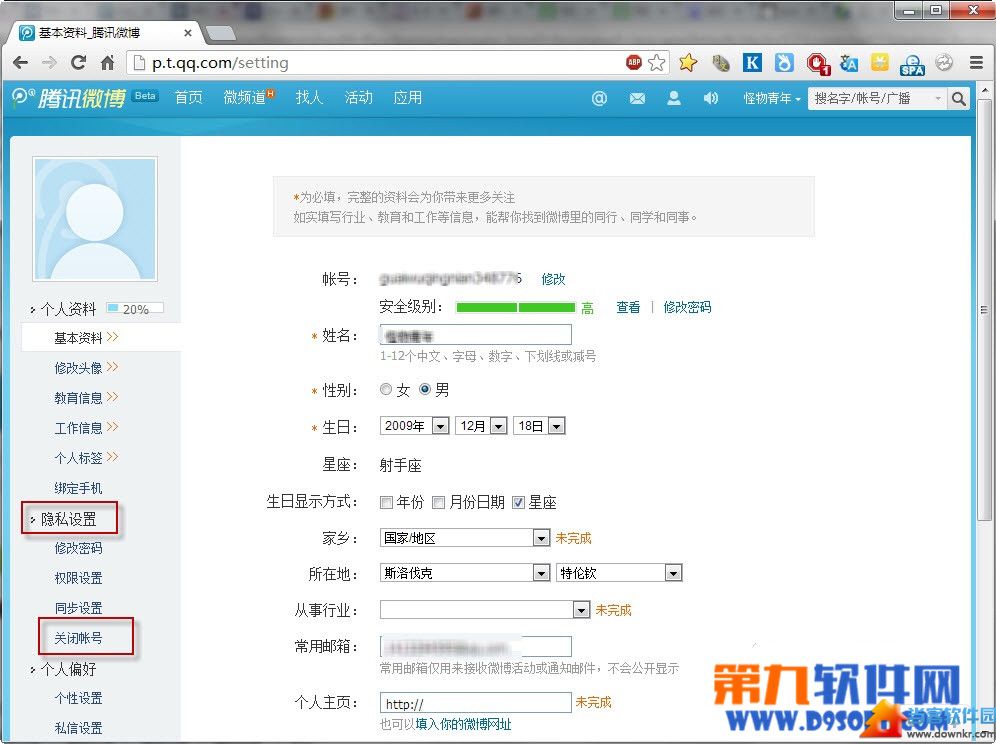Click the yellow star extension icon
This screenshot has height=744, width=996.
(688, 63)
